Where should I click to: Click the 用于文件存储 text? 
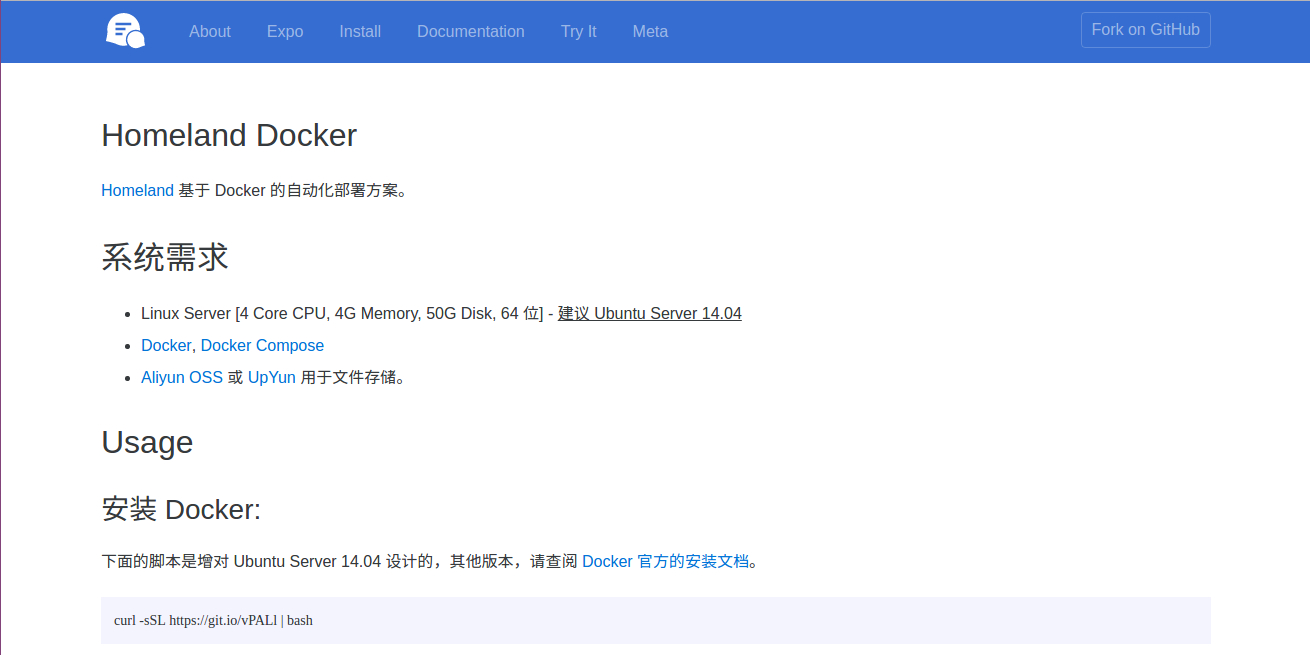click(353, 377)
